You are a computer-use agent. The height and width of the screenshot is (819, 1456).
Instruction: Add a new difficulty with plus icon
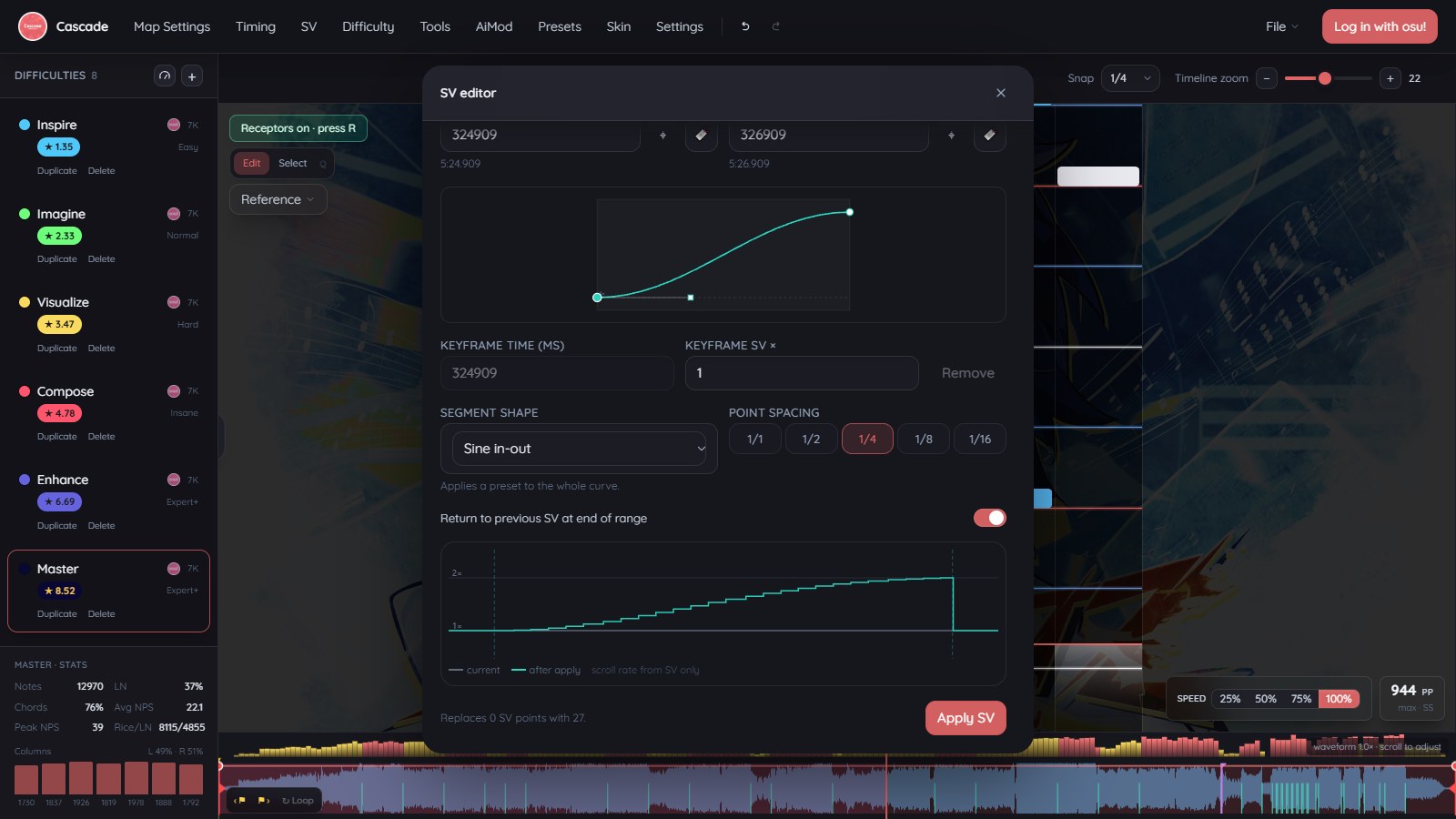[x=192, y=76]
